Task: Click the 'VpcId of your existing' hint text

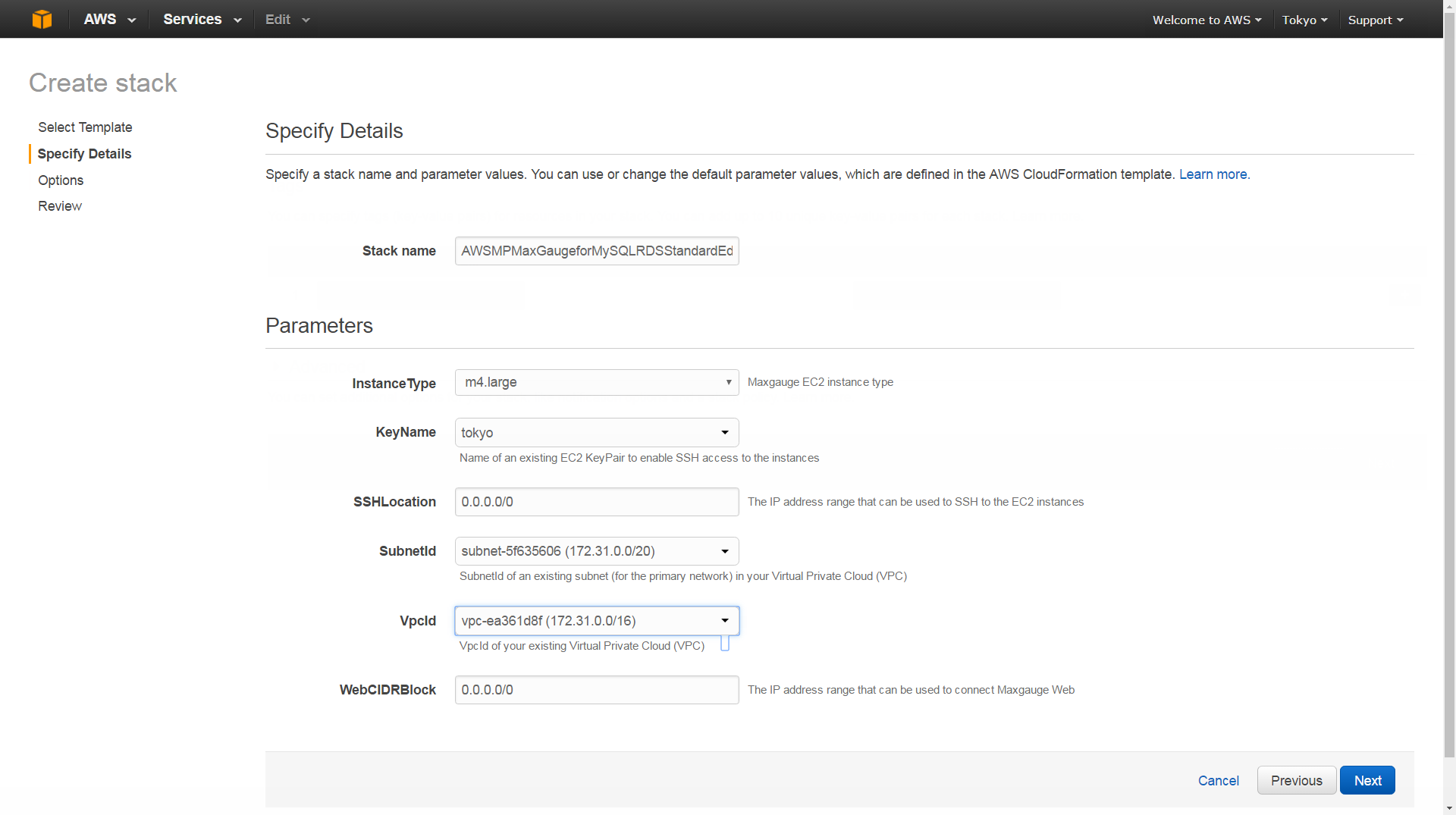Action: [582, 646]
